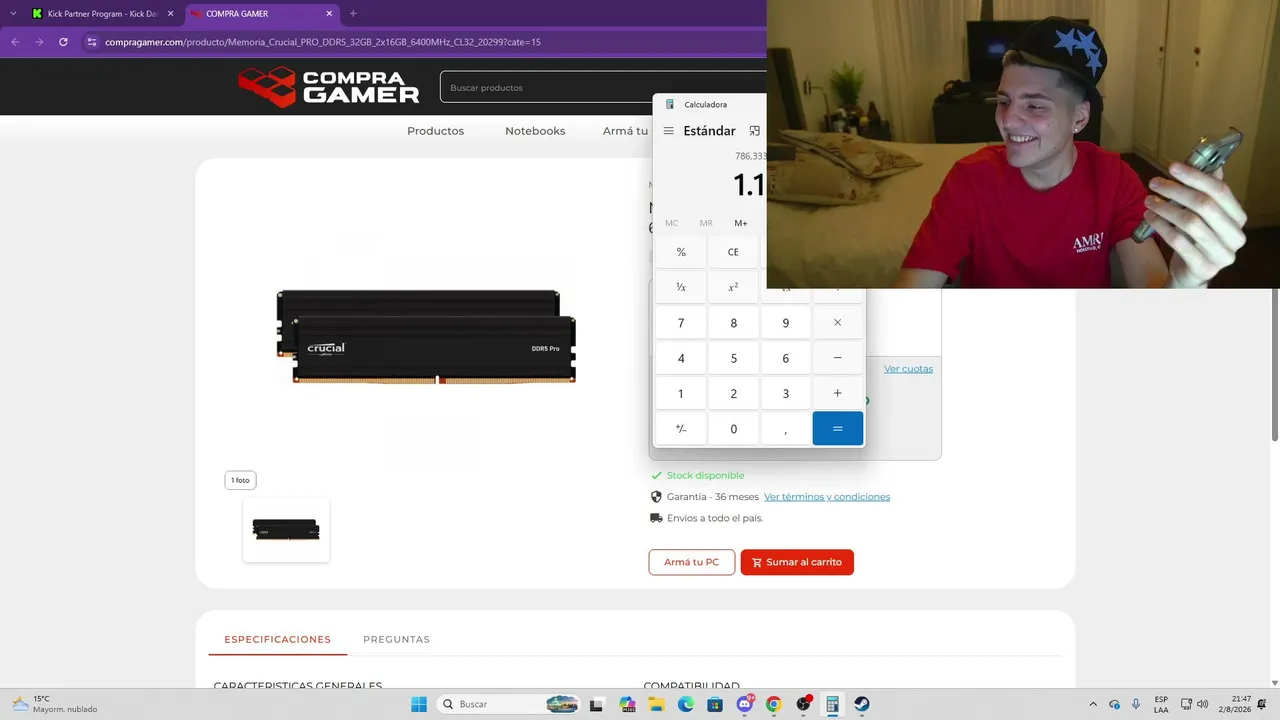Click the percent key in Calculator
Viewport: 1280px width, 720px height.
pyautogui.click(x=681, y=252)
